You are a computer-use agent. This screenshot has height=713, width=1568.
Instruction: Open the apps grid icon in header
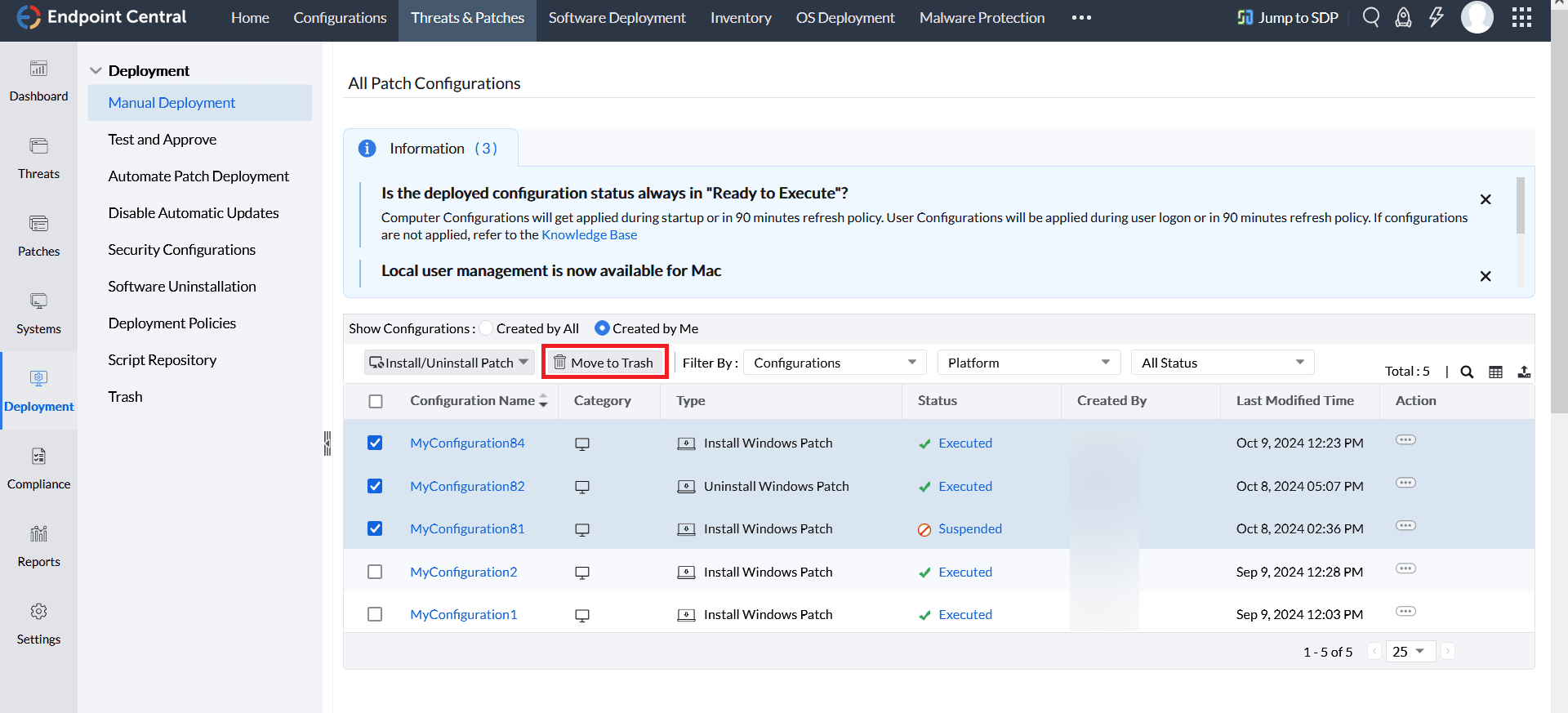[x=1521, y=17]
